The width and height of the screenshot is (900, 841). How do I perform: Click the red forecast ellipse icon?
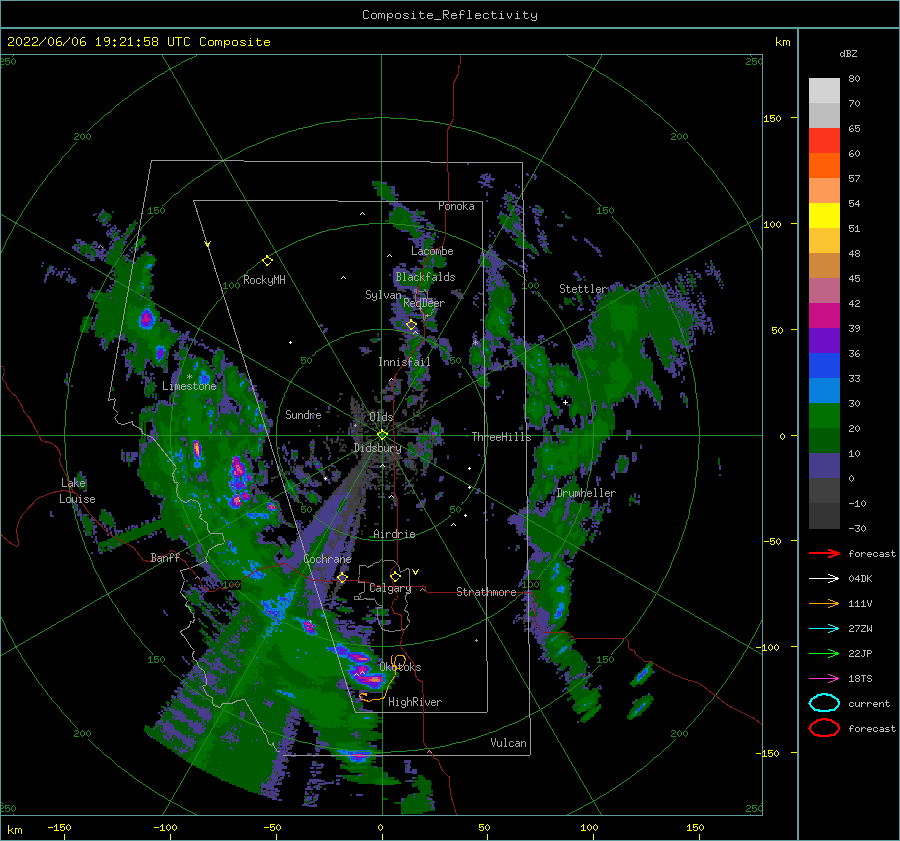[x=824, y=728]
